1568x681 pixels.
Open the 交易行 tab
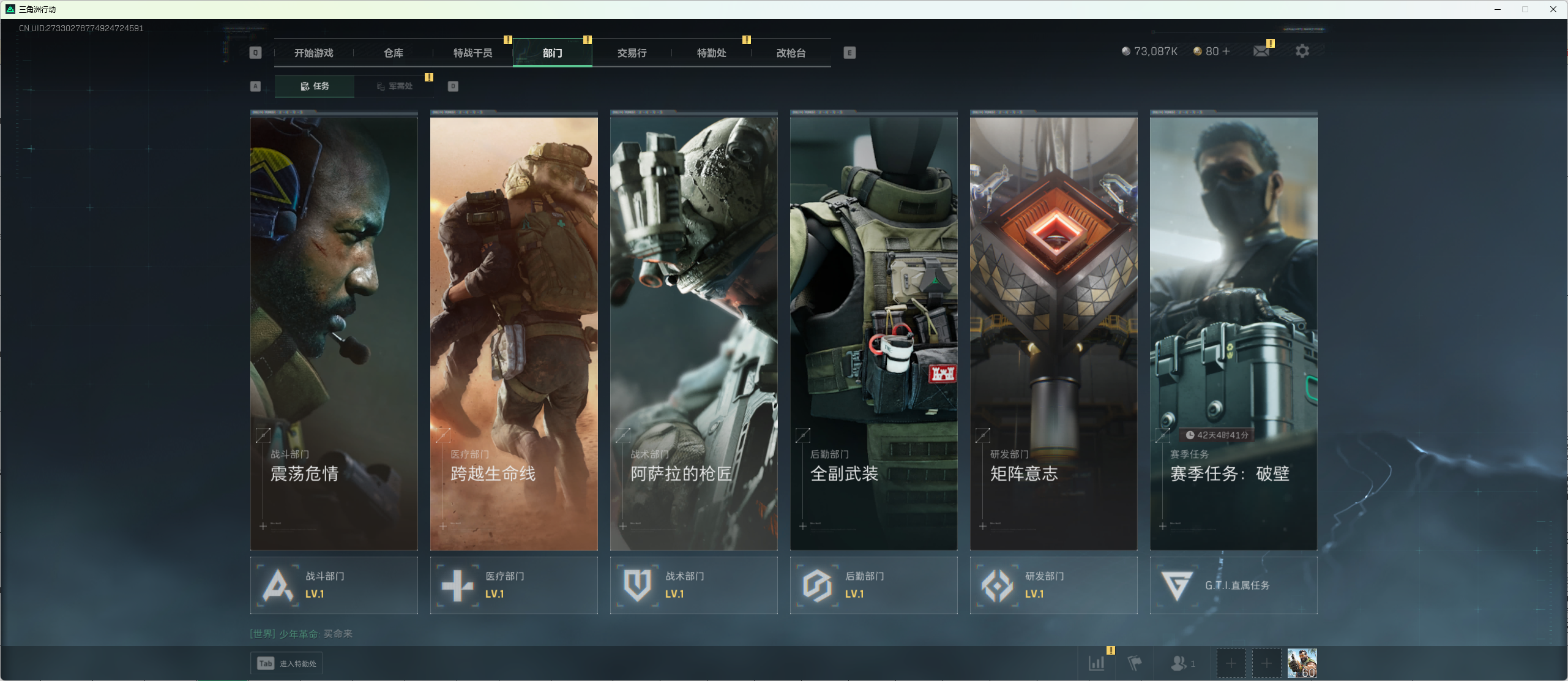click(x=632, y=53)
